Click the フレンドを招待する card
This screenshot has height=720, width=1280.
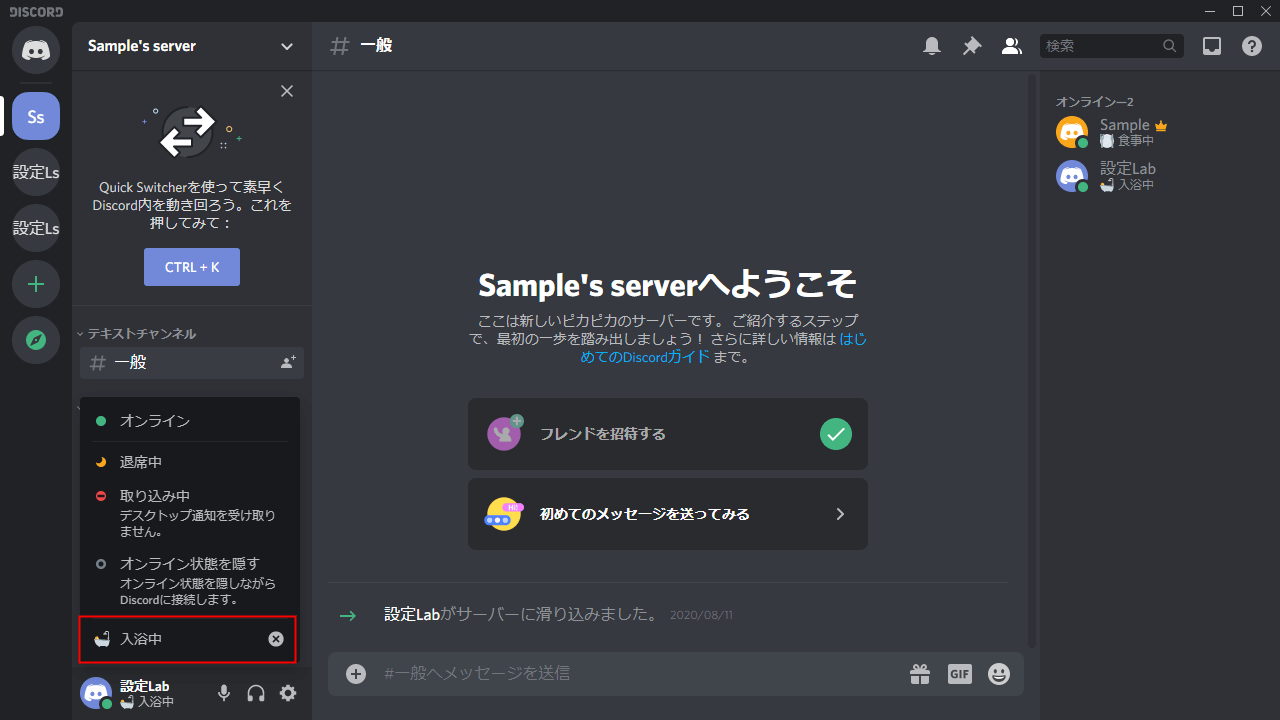coord(668,434)
